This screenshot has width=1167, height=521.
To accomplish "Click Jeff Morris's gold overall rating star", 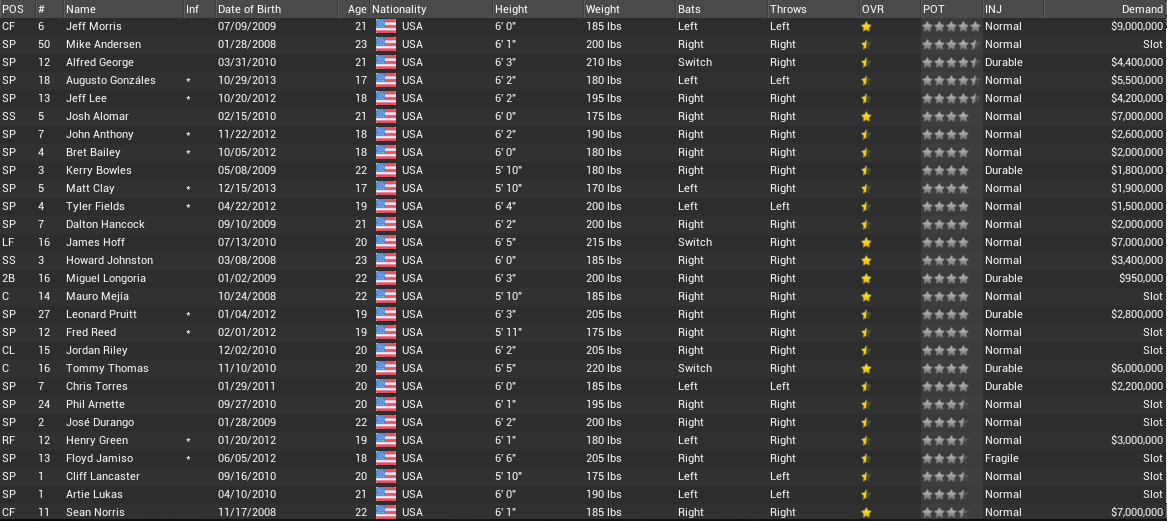I will [866, 27].
